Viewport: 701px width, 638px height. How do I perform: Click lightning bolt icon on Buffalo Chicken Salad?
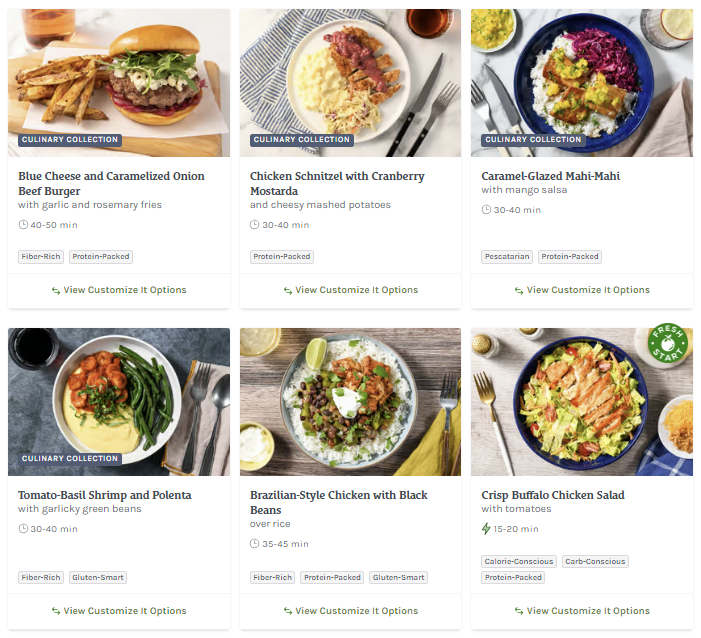pos(486,529)
